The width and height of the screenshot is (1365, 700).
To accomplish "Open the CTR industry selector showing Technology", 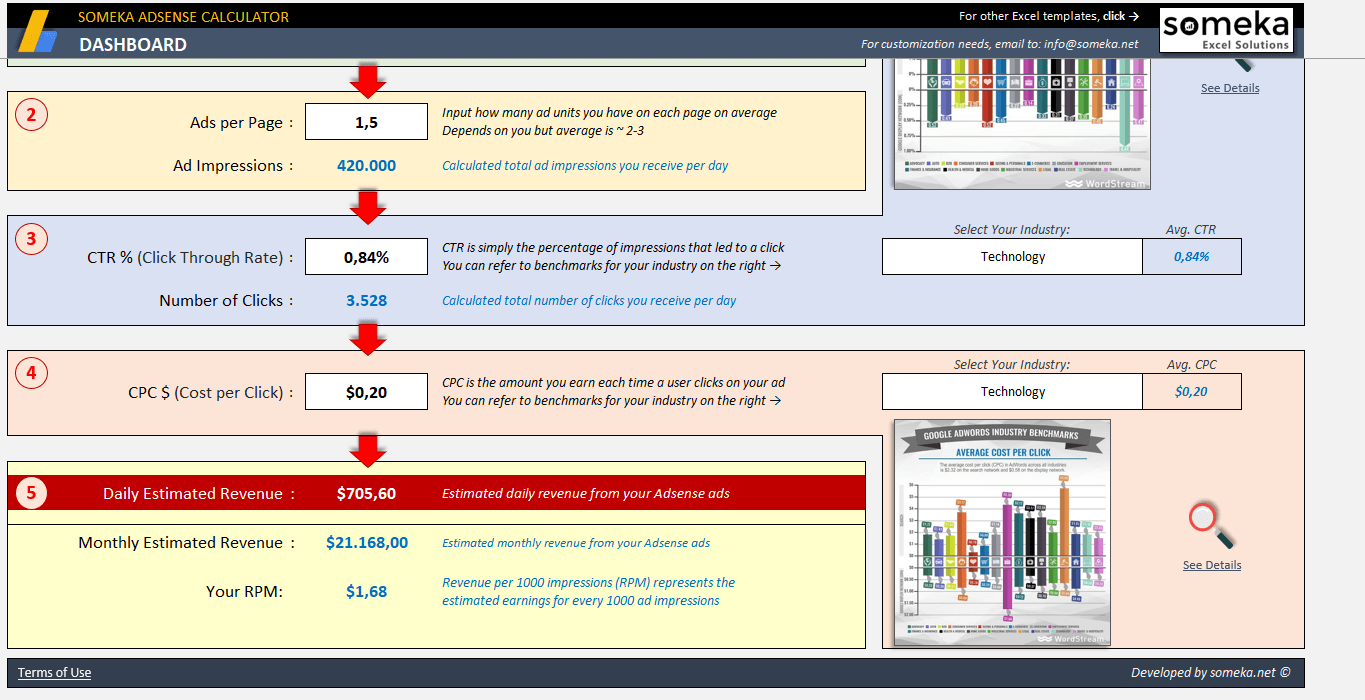I will [1012, 257].
